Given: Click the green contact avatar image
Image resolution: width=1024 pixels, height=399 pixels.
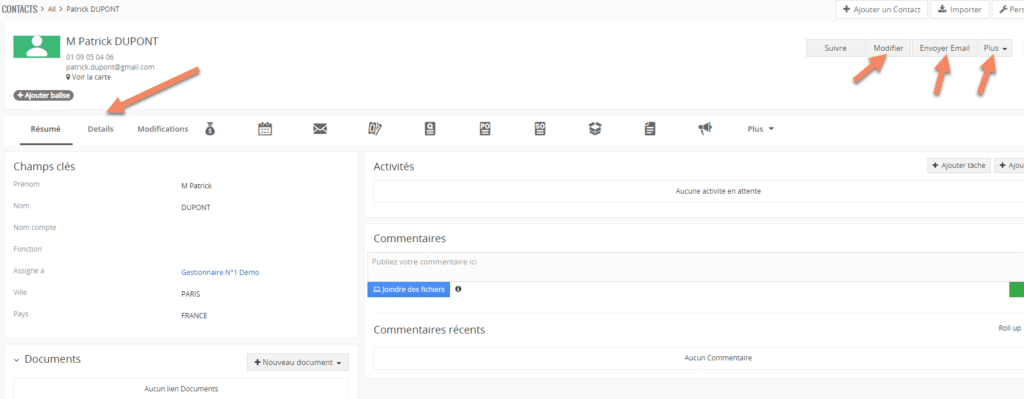Looking at the screenshot, I should tap(37, 46).
